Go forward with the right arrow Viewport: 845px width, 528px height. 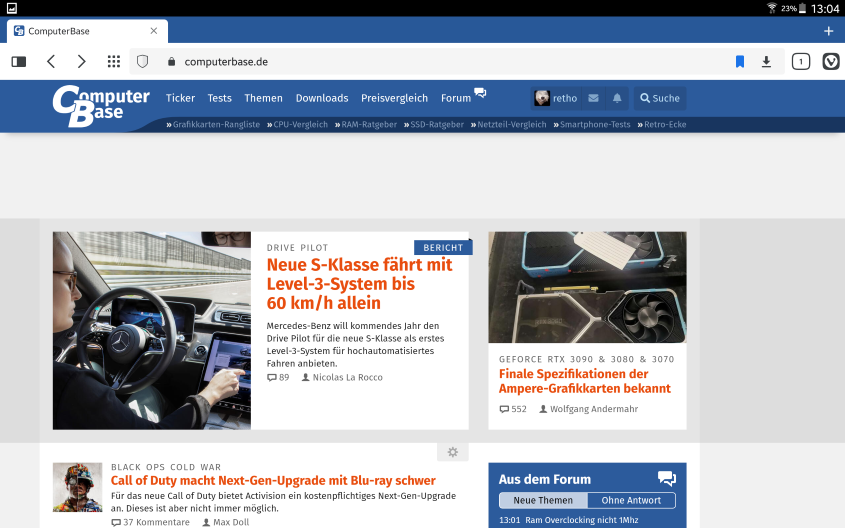pyautogui.click(x=81, y=61)
